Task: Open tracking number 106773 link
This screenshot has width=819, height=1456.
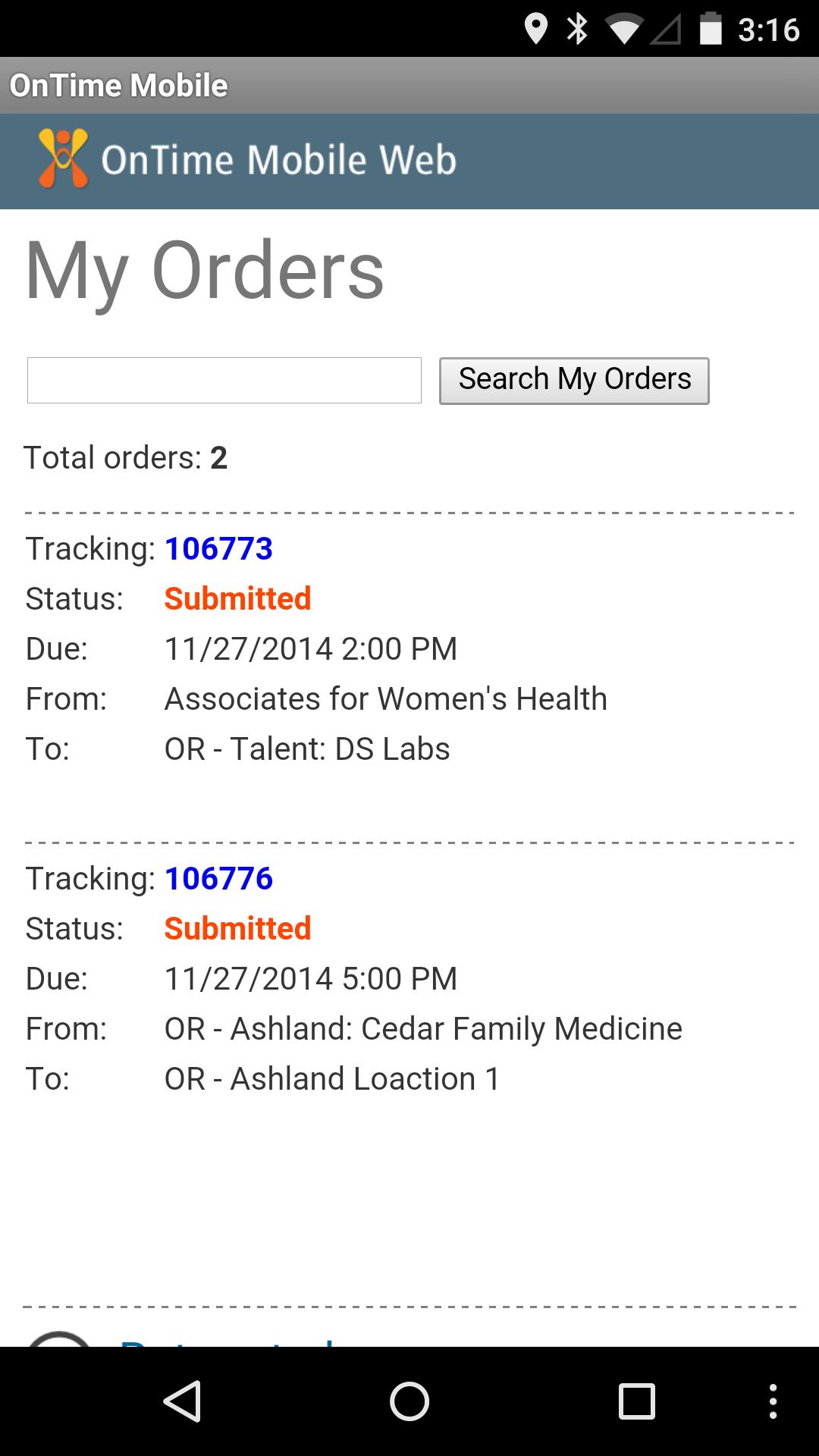Action: coord(218,548)
